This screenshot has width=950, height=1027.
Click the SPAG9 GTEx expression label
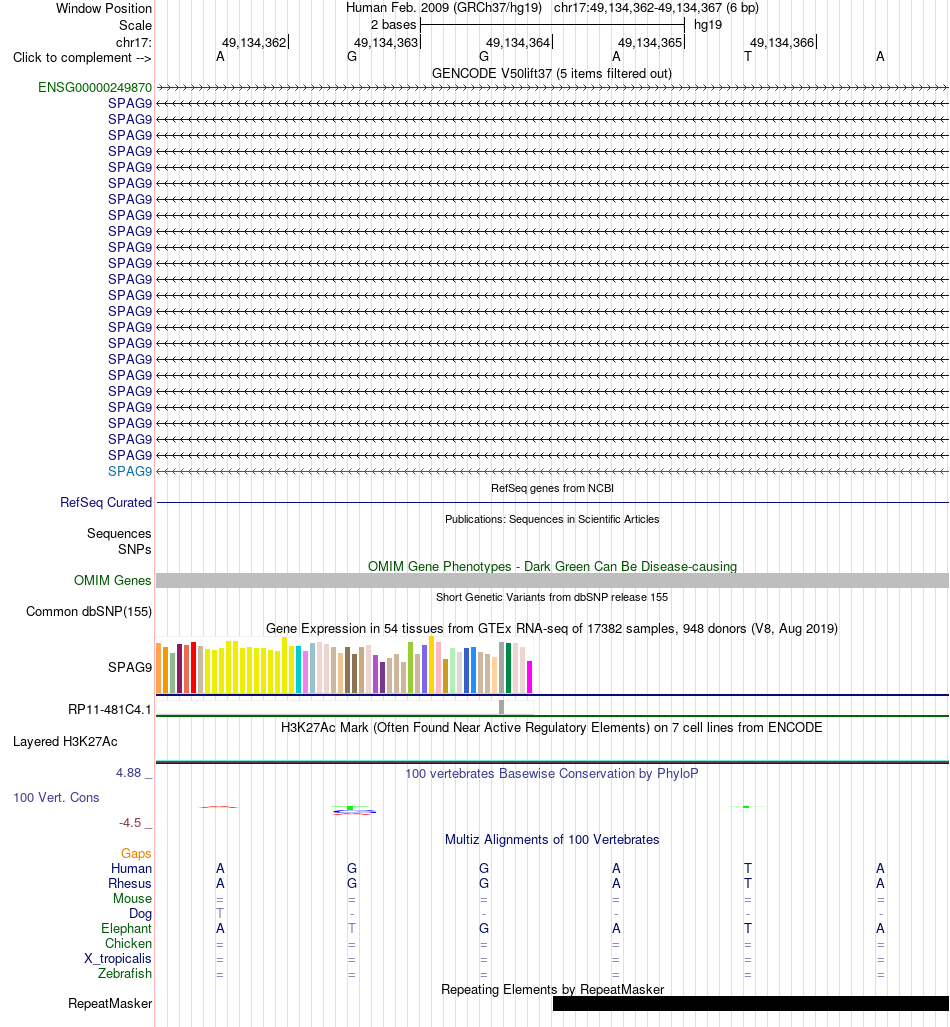130,667
